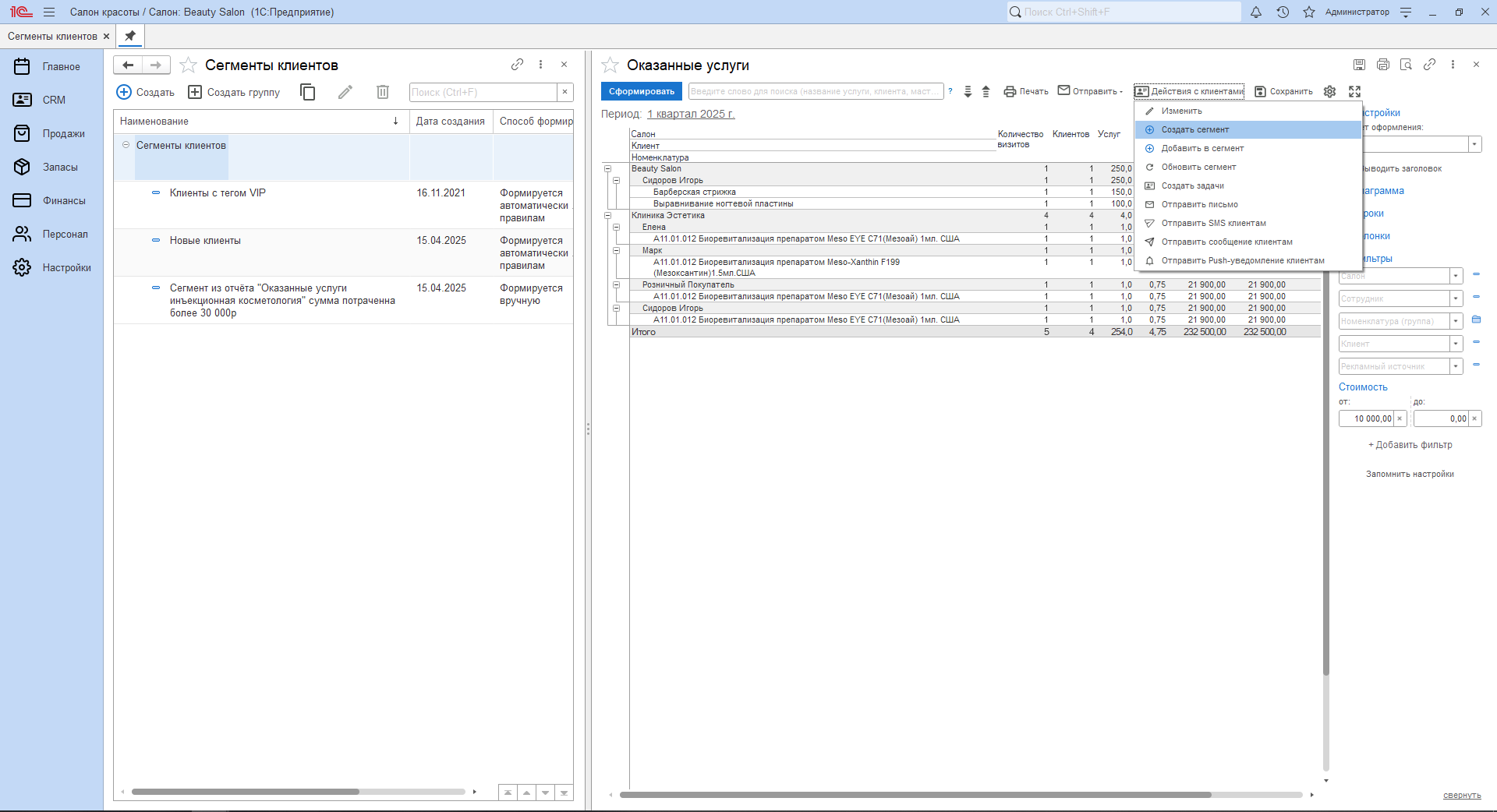Select segment row Новые клиенты
1497x812 pixels.
343,252
